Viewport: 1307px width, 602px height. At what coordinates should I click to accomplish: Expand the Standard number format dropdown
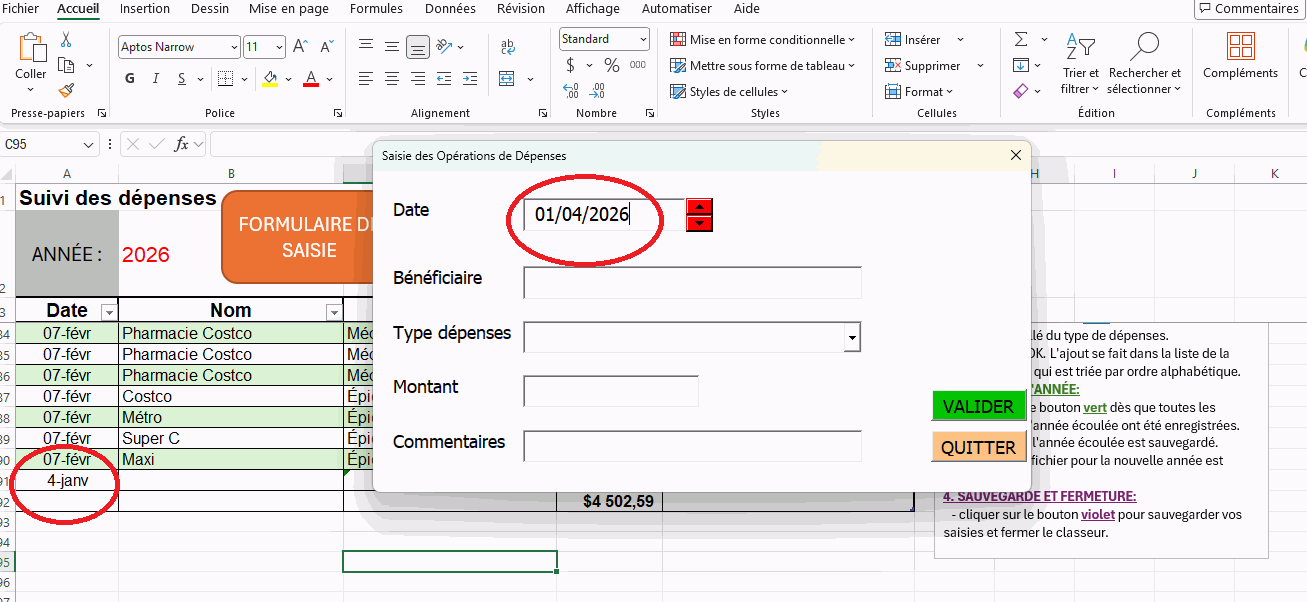(642, 39)
